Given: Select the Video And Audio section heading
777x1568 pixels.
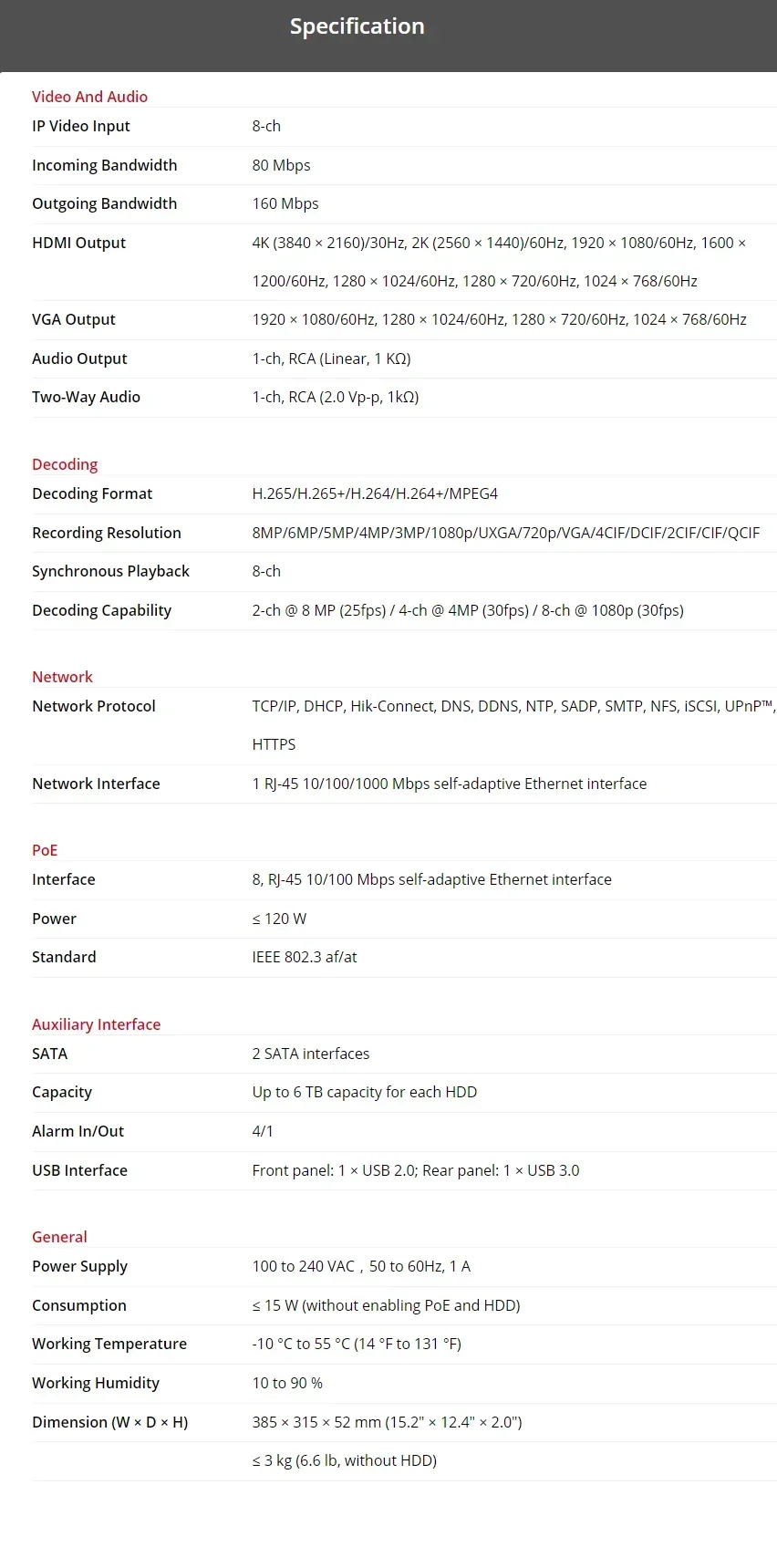Looking at the screenshot, I should tap(89, 97).
